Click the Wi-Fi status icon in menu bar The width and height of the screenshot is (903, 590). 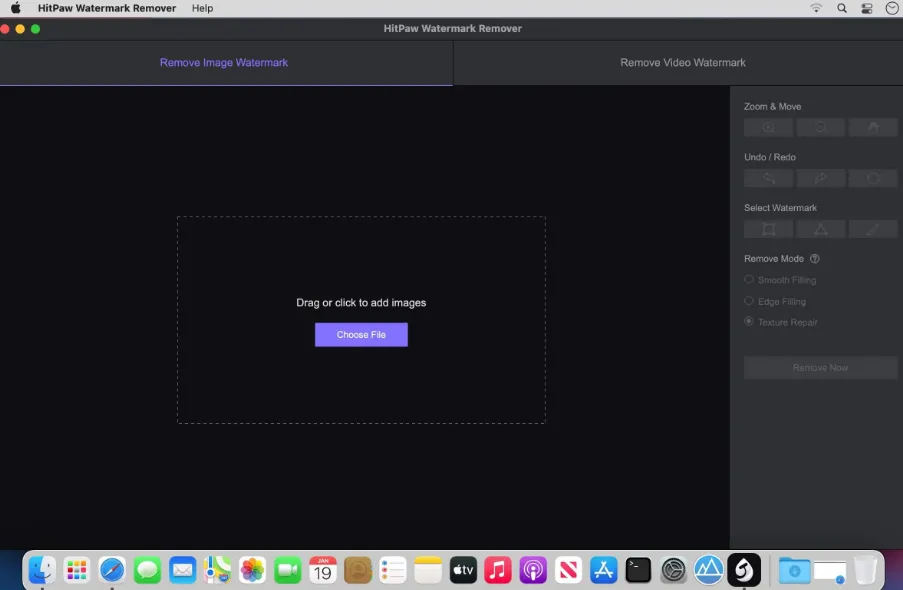coord(816,8)
